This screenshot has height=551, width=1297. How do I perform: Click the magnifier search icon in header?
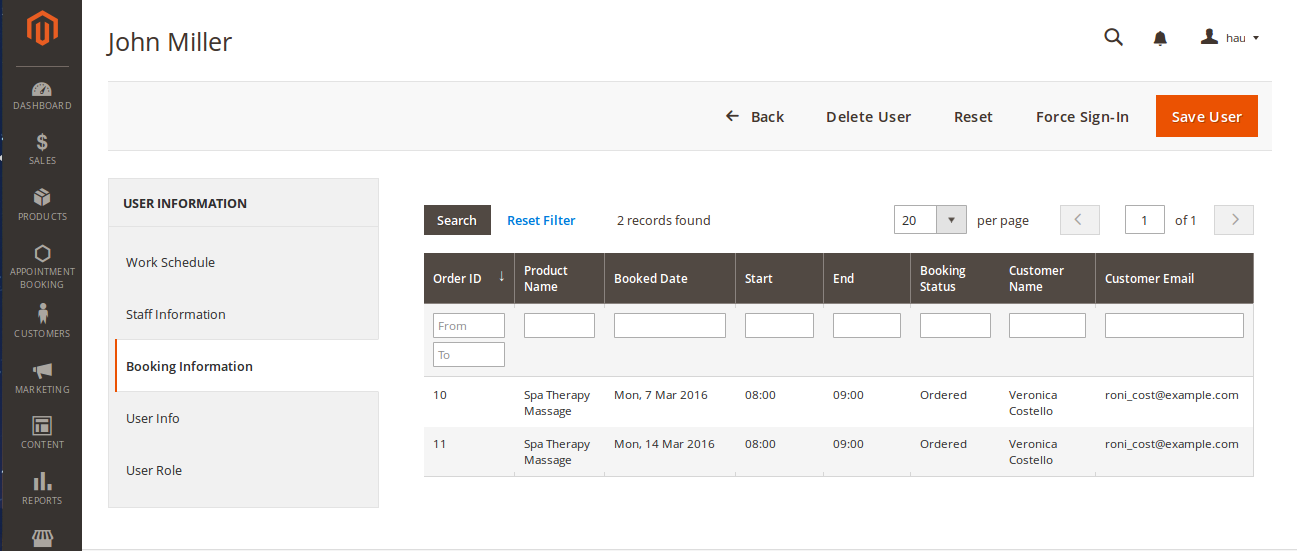point(1113,38)
